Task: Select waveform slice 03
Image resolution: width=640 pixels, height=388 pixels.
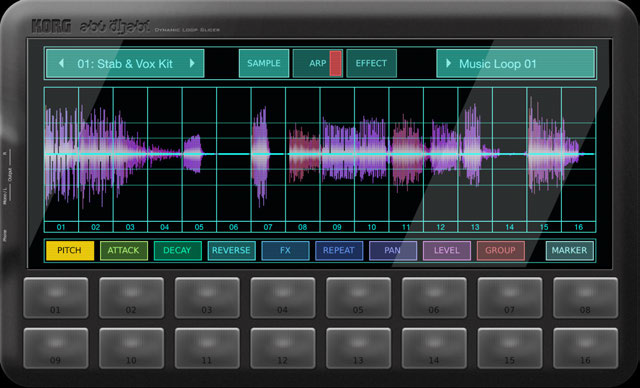Action: 130,159
